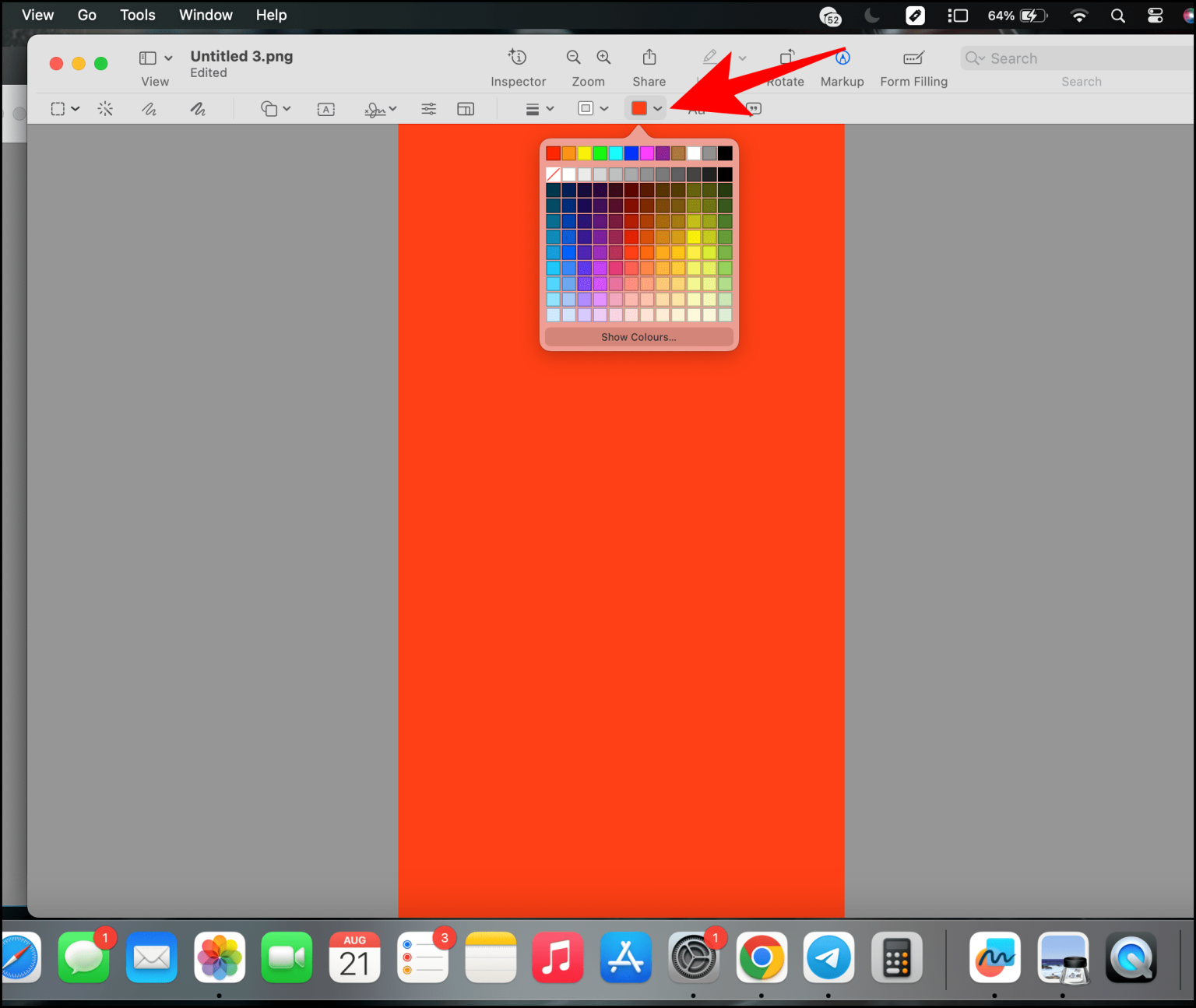Select pure red from the colour palette
The width and height of the screenshot is (1196, 1008).
553,153
